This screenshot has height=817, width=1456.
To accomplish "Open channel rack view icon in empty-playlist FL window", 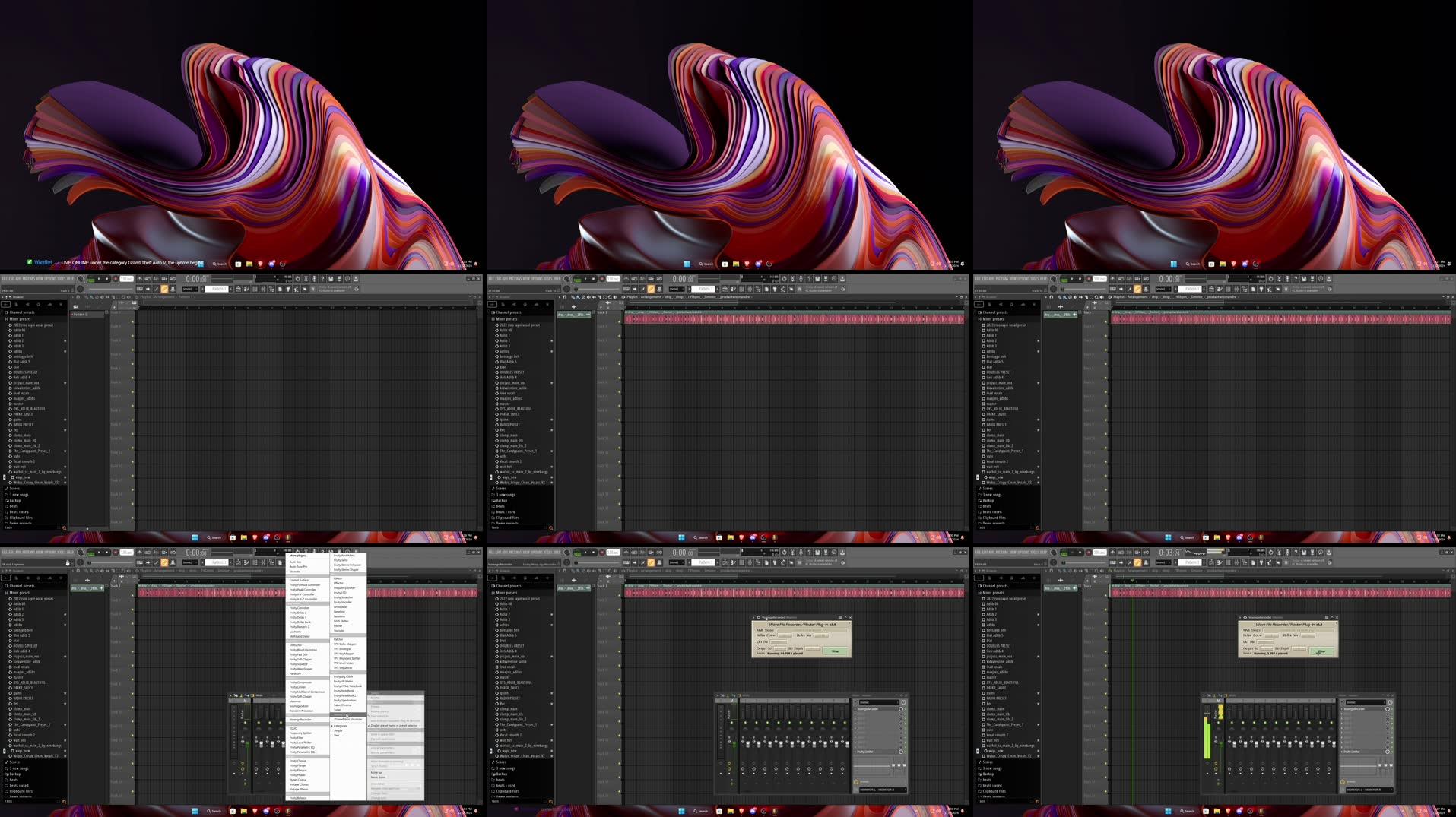I will pyautogui.click(x=255, y=289).
